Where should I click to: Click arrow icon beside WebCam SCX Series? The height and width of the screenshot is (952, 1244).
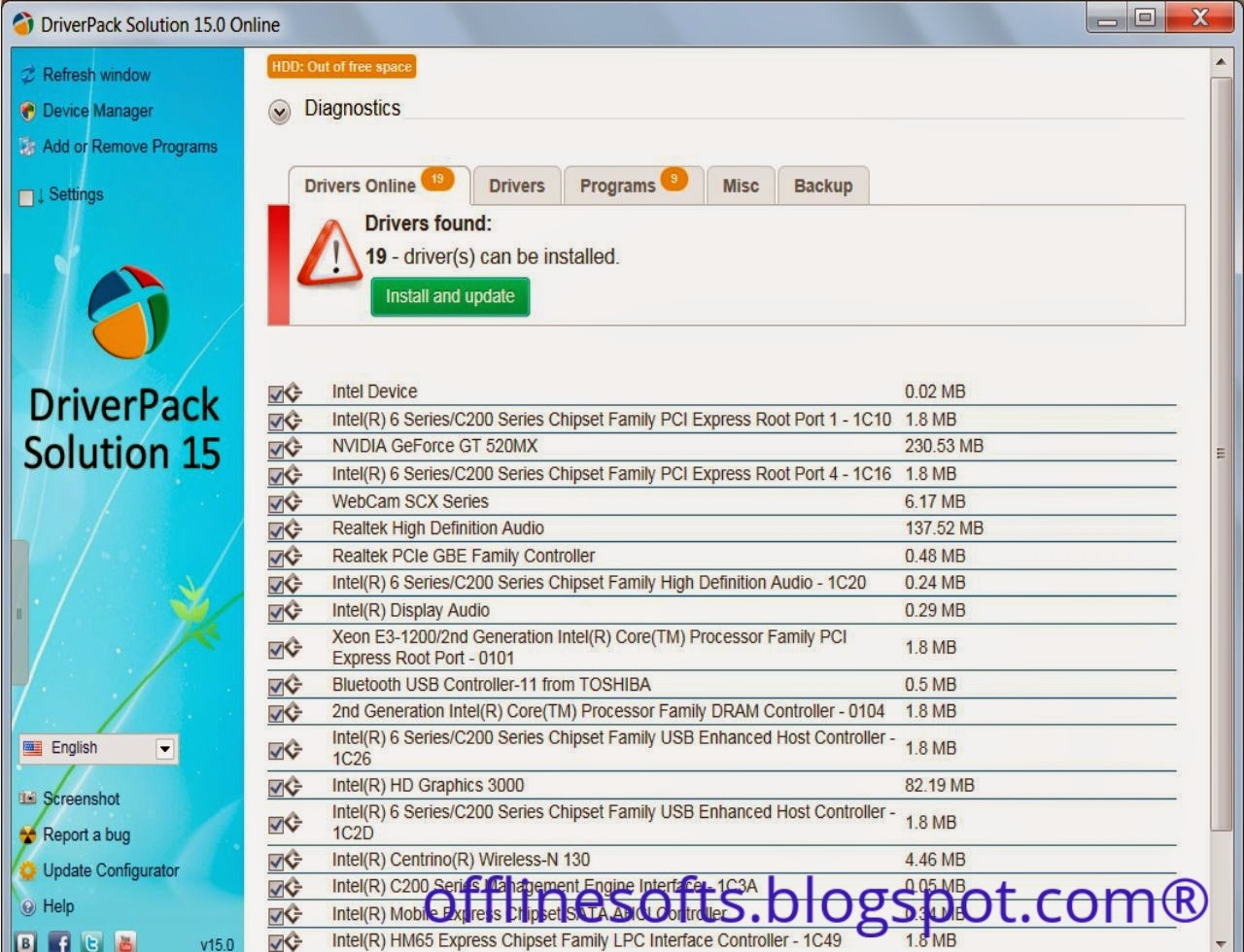tap(294, 502)
